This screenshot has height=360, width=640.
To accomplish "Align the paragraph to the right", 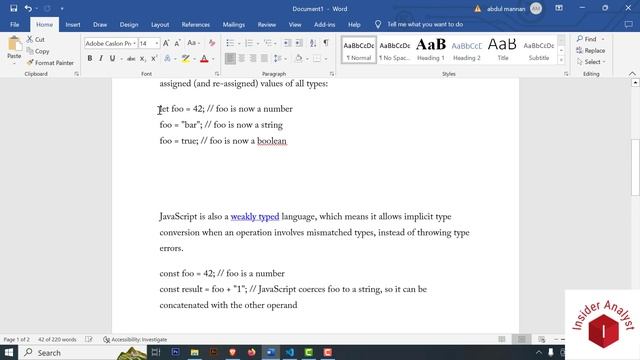I will click(253, 59).
